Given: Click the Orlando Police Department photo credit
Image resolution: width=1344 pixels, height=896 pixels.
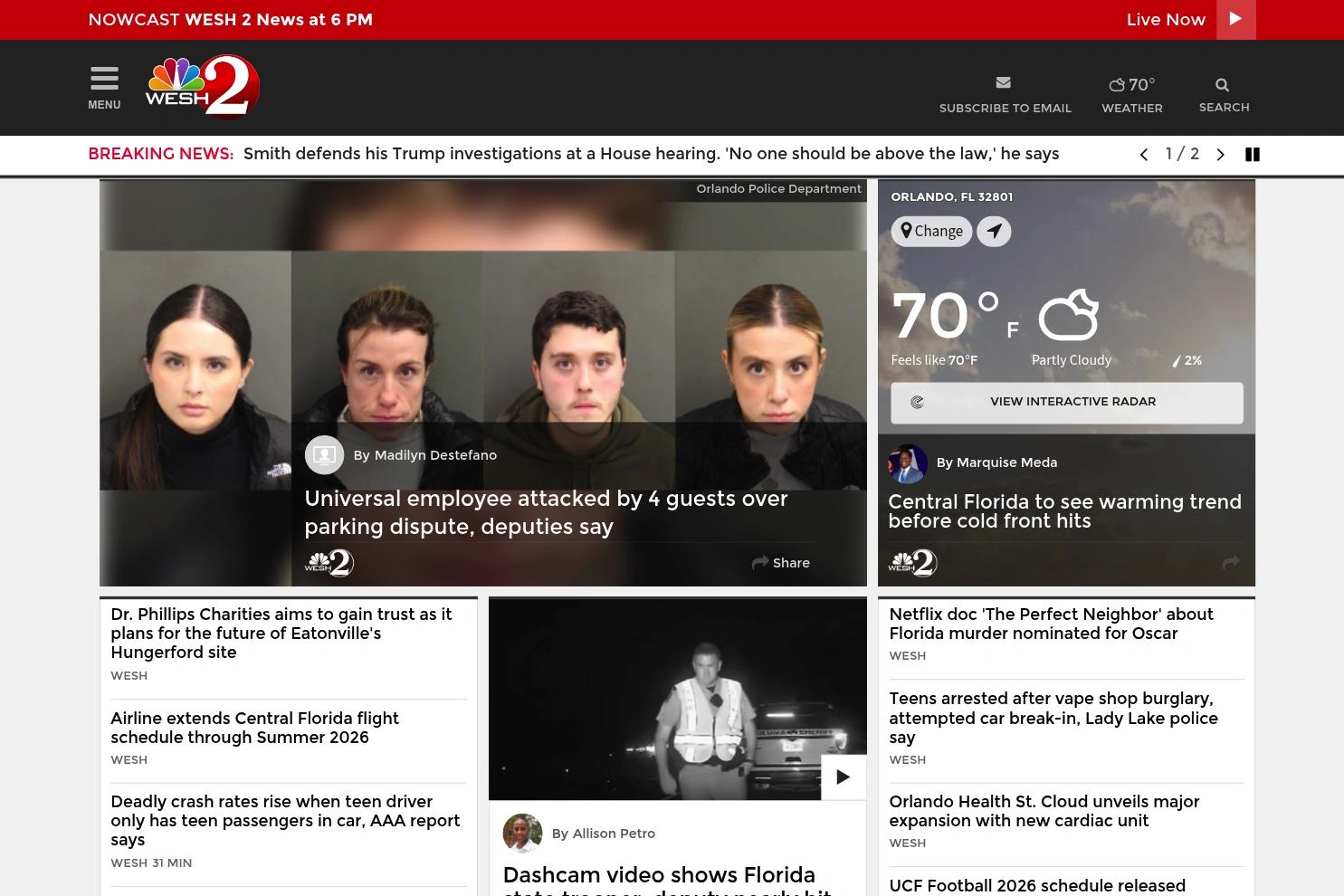Looking at the screenshot, I should pyautogui.click(x=778, y=189).
